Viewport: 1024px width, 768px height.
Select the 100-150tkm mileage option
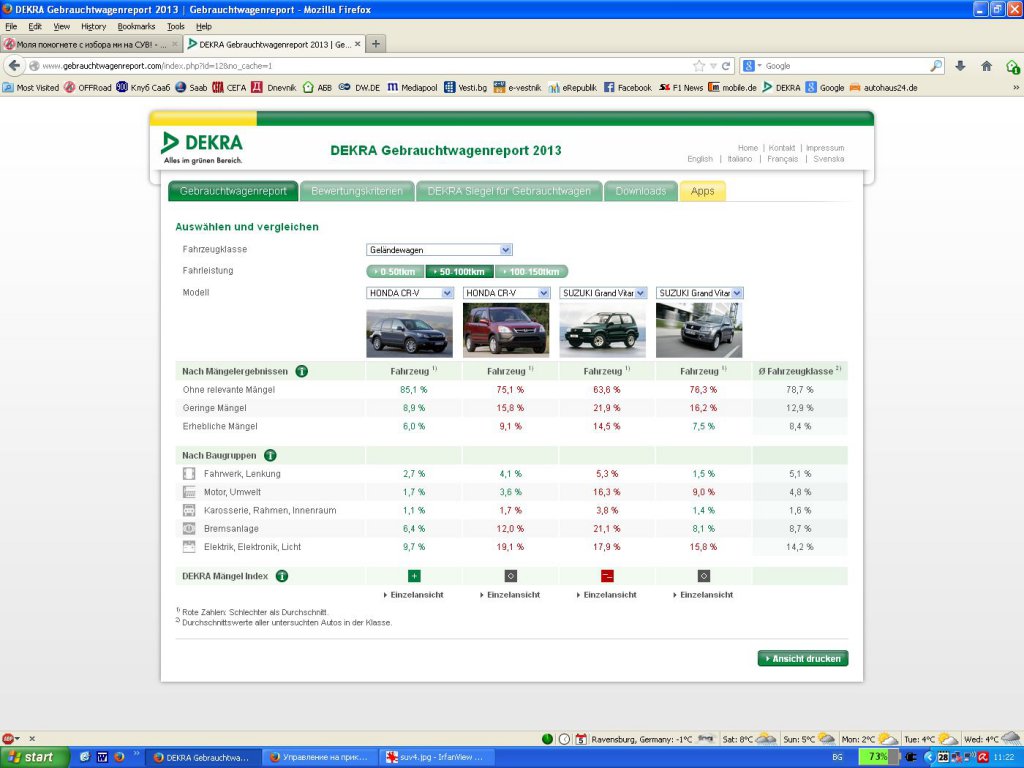coord(531,271)
